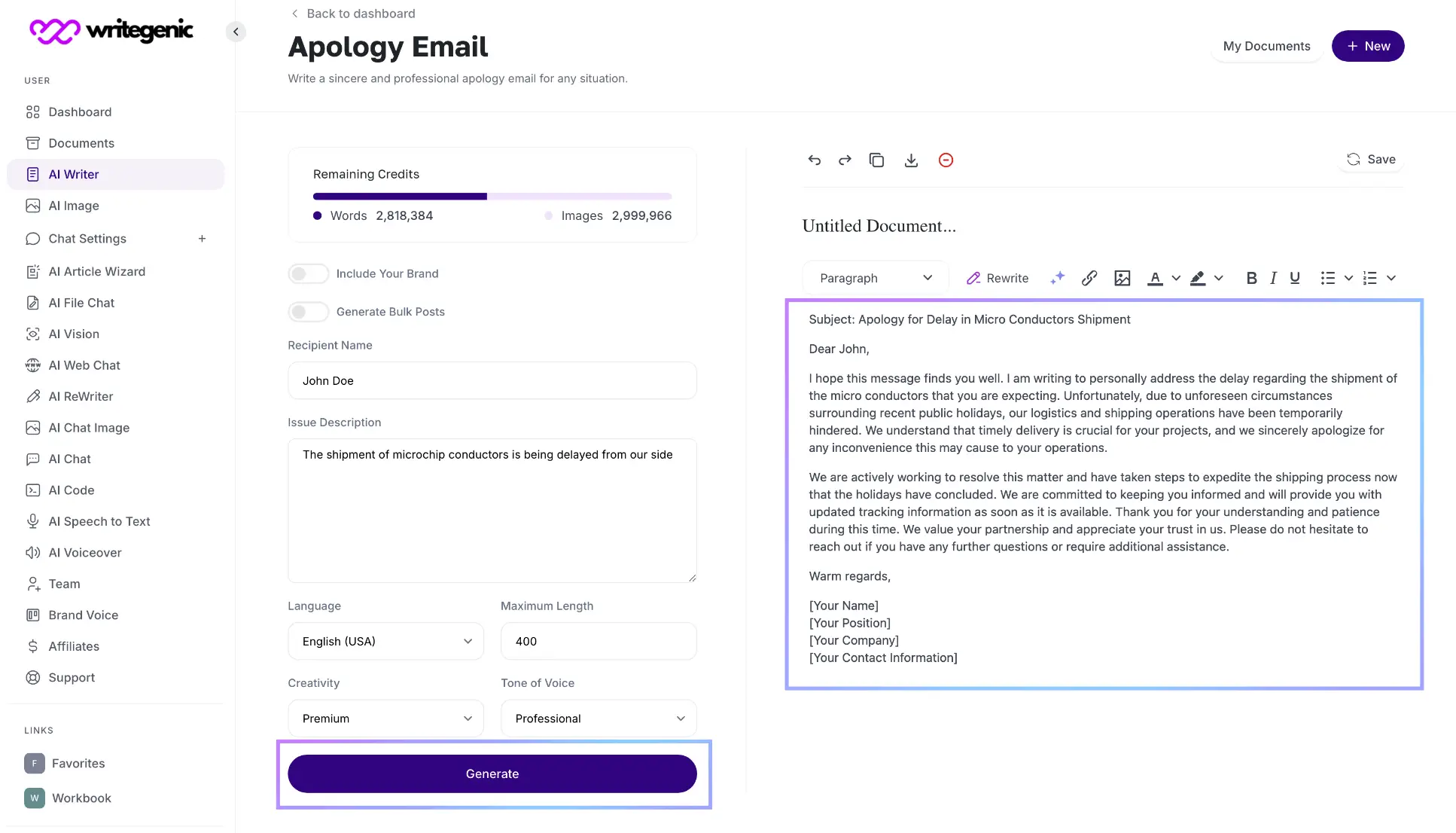Click the hyperlink insert icon
This screenshot has width=1456, height=833.
click(1090, 278)
